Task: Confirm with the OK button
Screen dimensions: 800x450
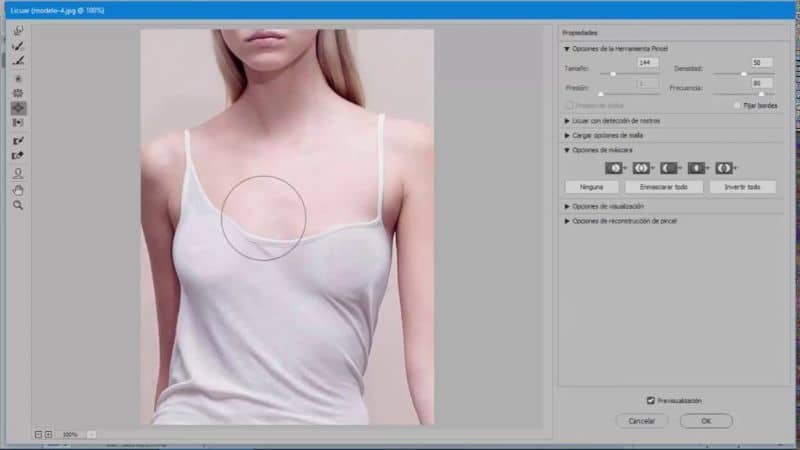Action: click(x=706, y=421)
